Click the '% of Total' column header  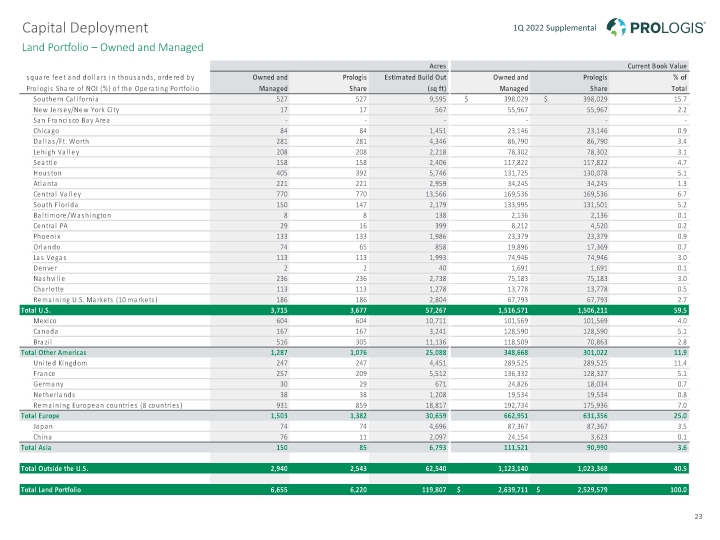coord(680,83)
